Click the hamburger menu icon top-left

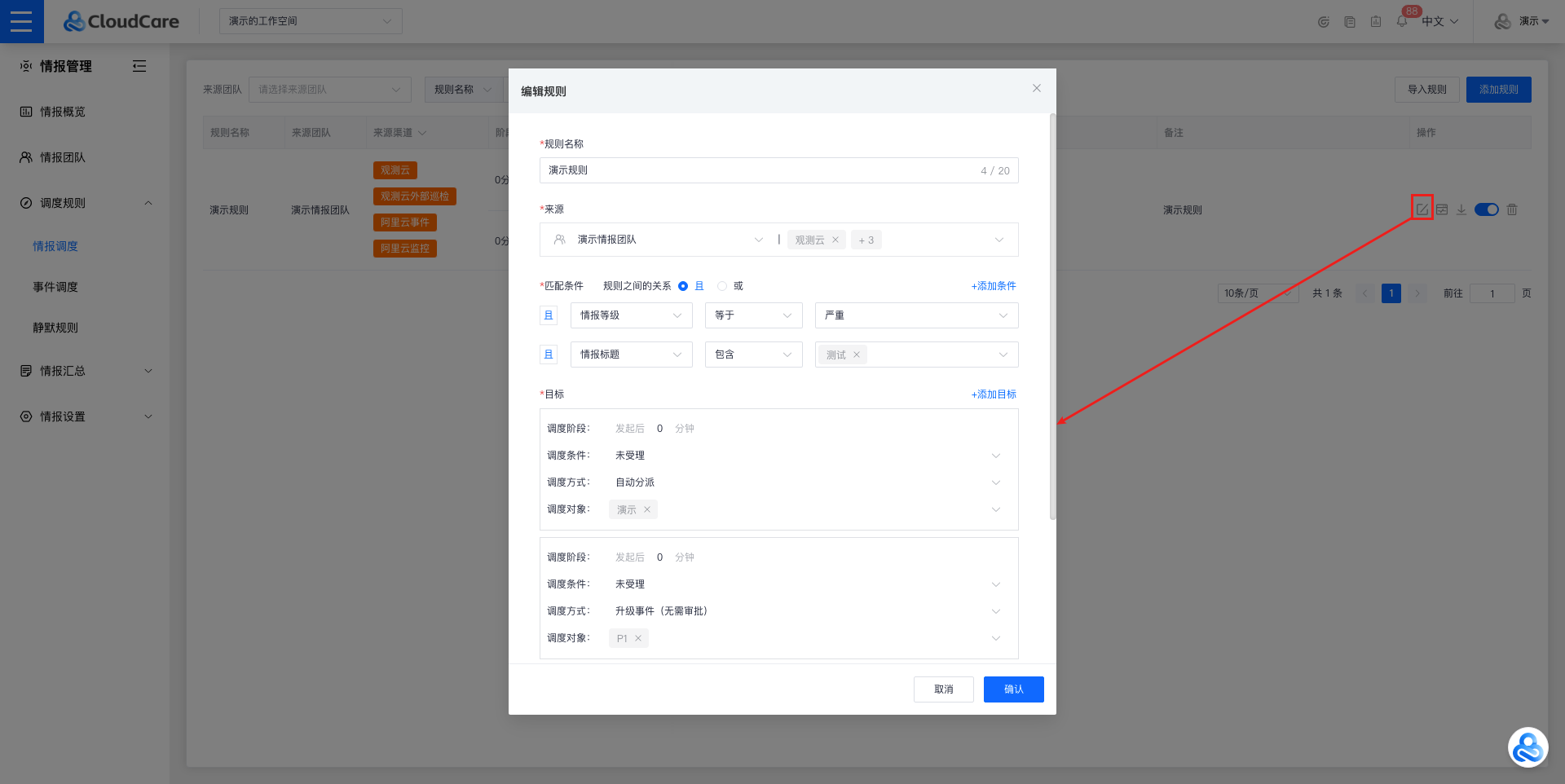coord(21,21)
